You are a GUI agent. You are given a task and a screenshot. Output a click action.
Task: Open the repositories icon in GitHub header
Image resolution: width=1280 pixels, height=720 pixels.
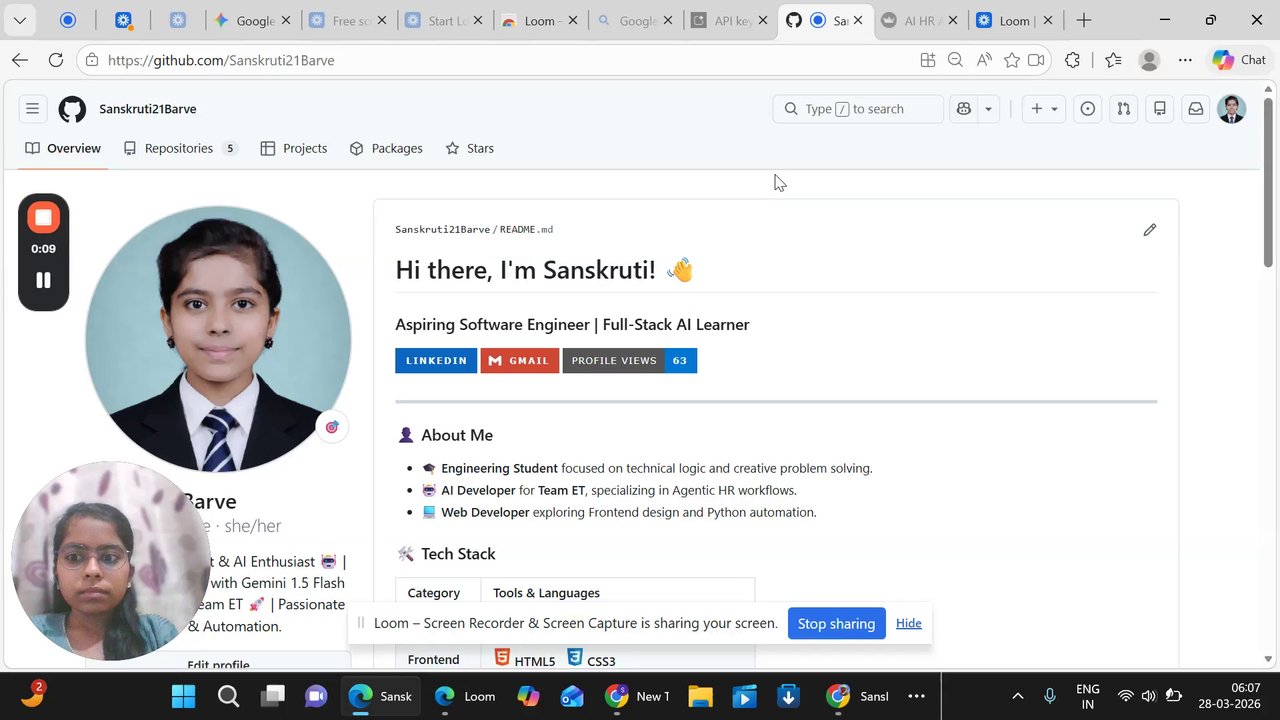click(x=1160, y=109)
